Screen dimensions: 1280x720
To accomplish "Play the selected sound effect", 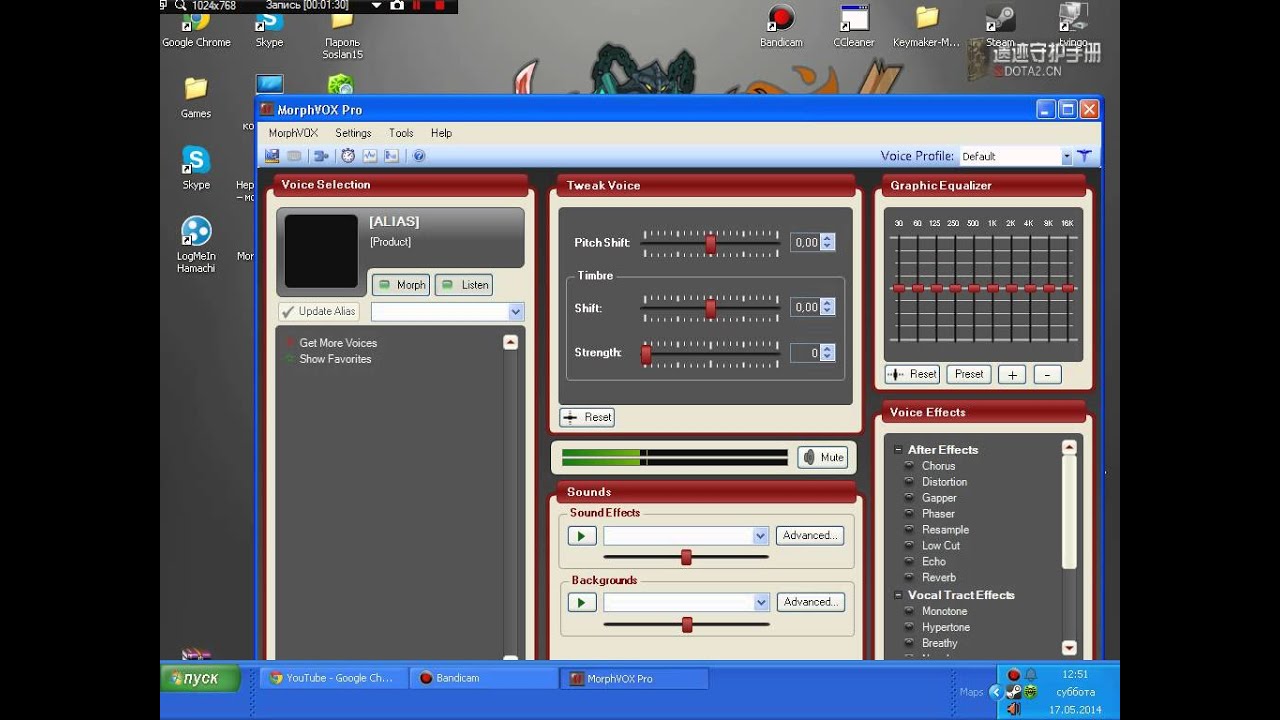I will click(582, 536).
